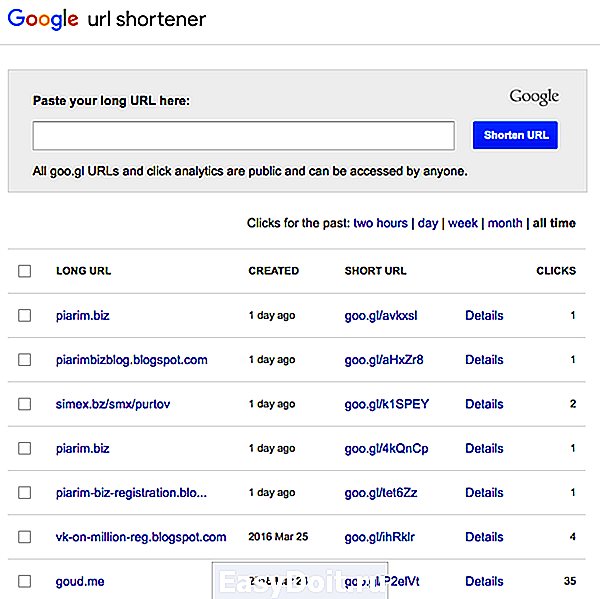The image size is (600, 599).
Task: Open Details for goo.gl/aHxZr8
Action: pyautogui.click(x=484, y=360)
